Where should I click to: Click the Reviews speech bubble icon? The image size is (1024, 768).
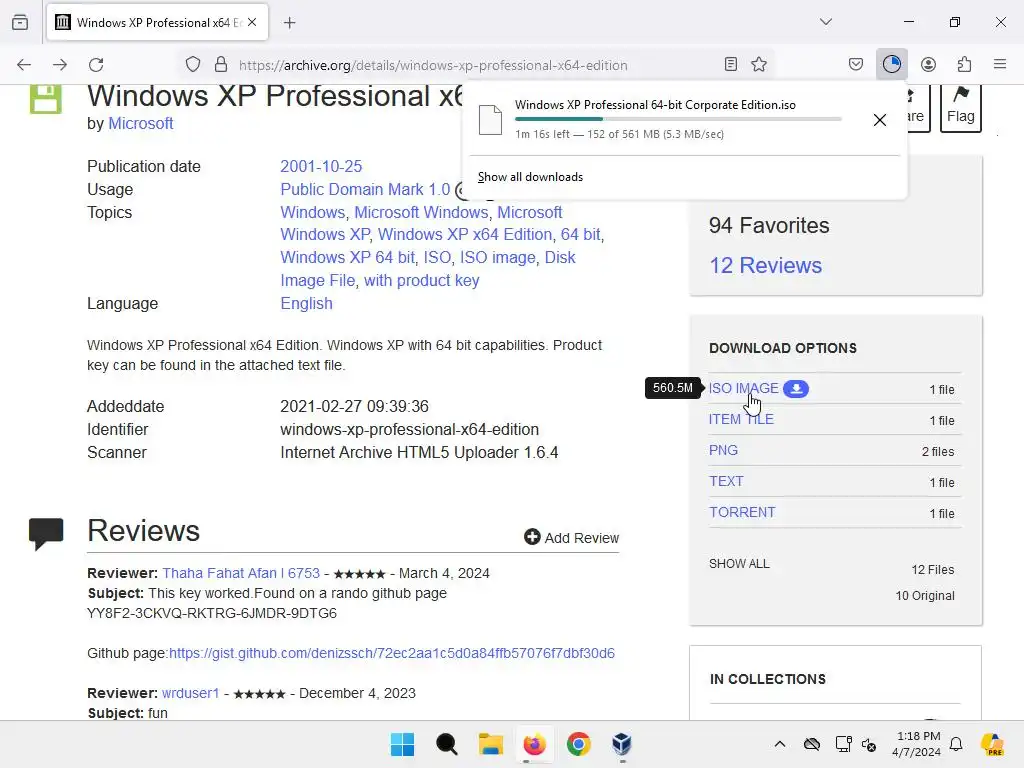[46, 534]
